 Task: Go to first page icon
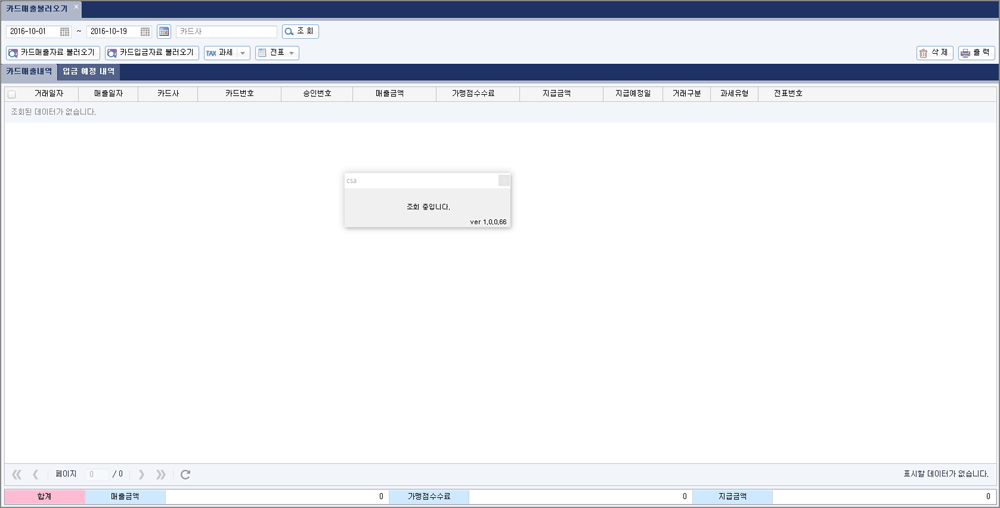[x=17, y=474]
